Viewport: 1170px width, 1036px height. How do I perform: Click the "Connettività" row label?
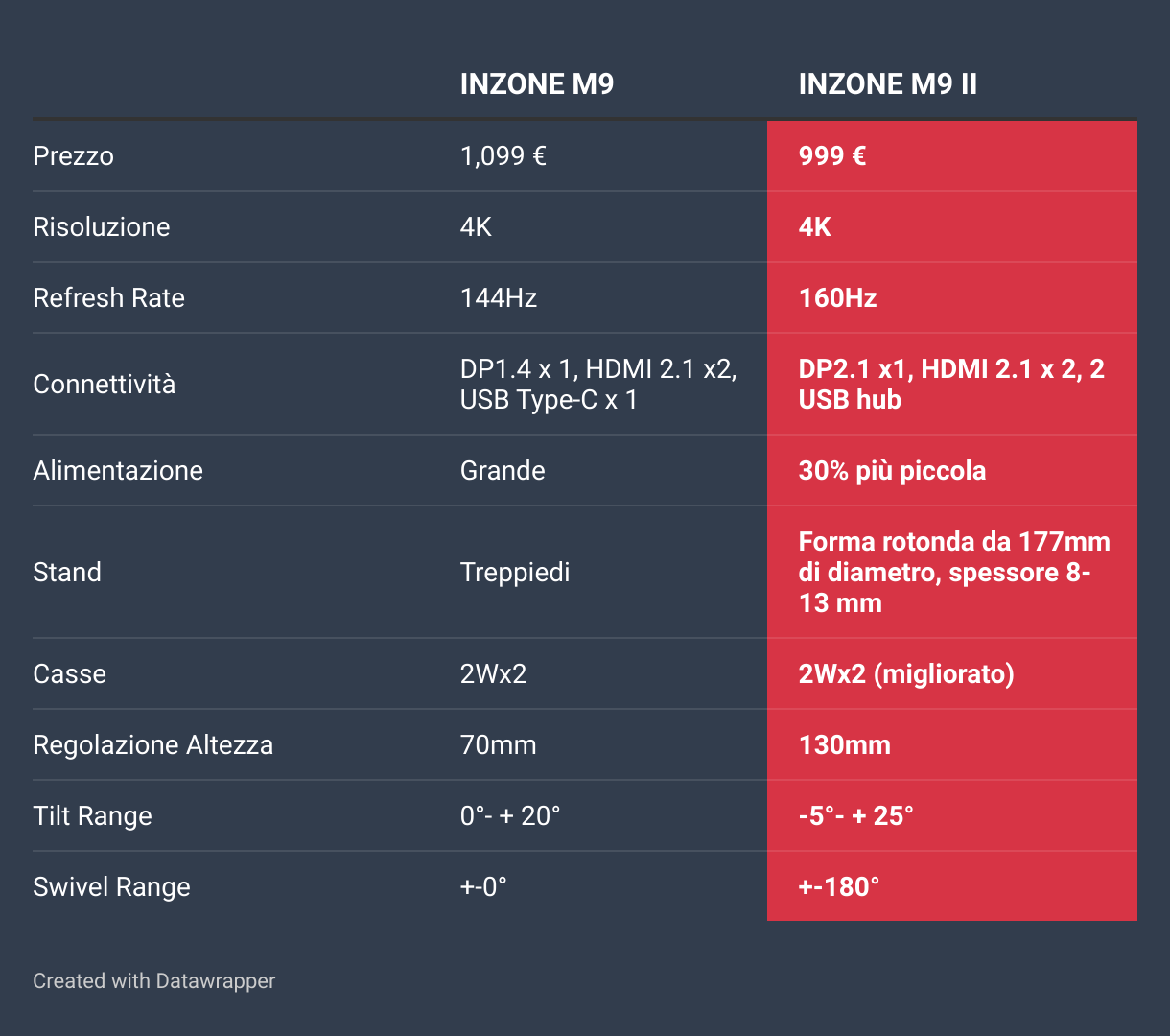pos(104,384)
